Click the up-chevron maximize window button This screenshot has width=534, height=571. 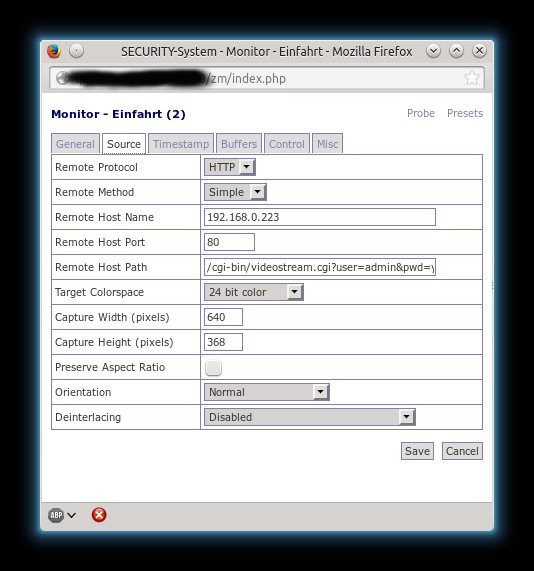point(456,51)
